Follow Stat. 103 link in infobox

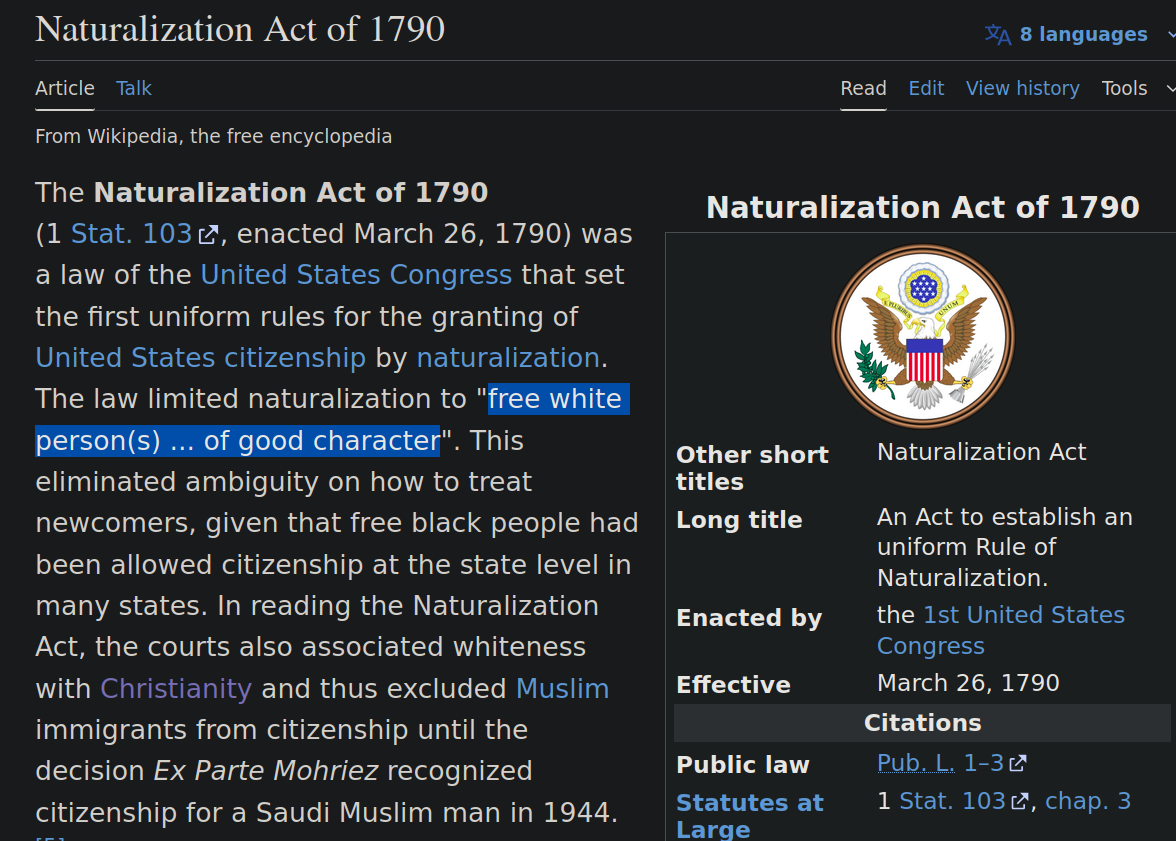[952, 801]
